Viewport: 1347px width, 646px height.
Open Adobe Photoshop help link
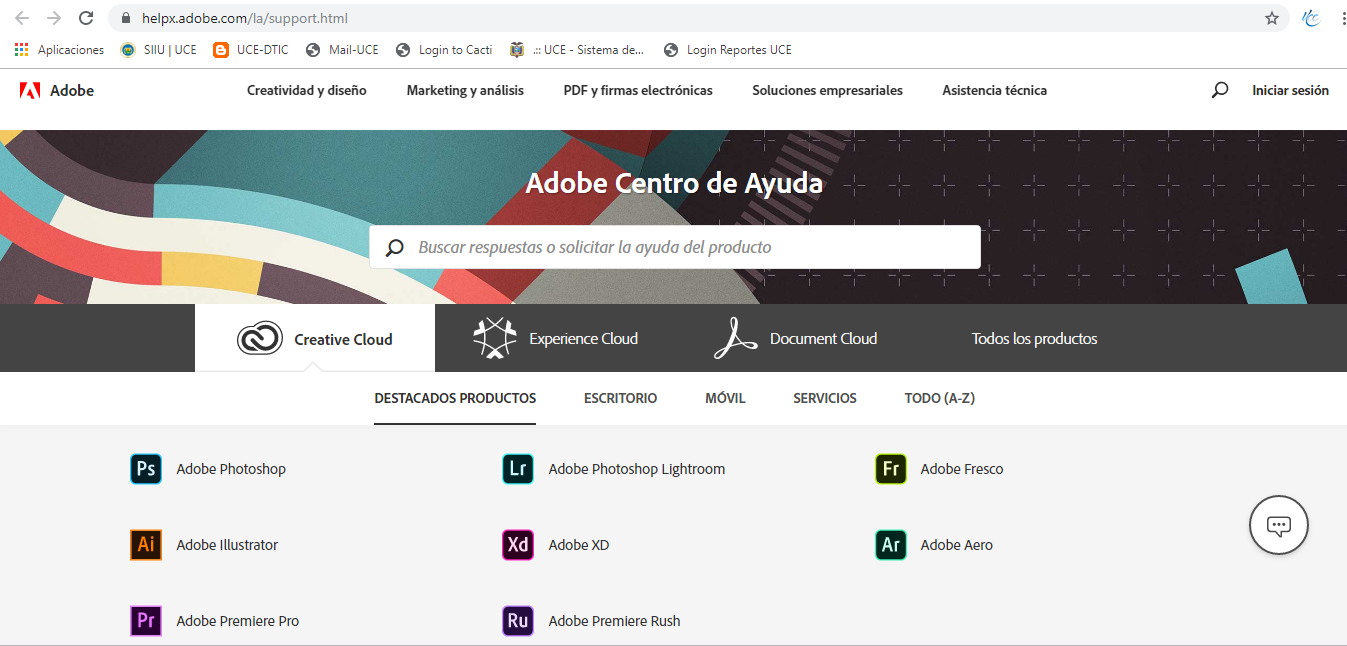231,469
